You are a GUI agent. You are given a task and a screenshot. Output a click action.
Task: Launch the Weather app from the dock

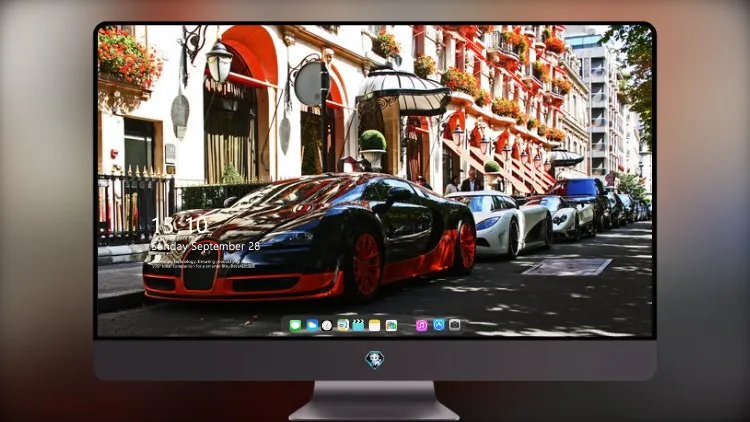(x=312, y=325)
